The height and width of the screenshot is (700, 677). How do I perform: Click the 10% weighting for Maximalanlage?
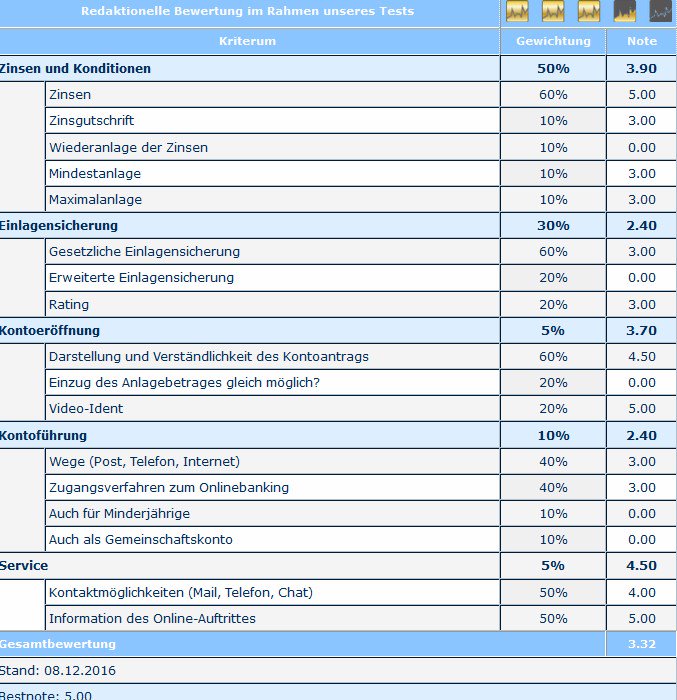point(553,200)
